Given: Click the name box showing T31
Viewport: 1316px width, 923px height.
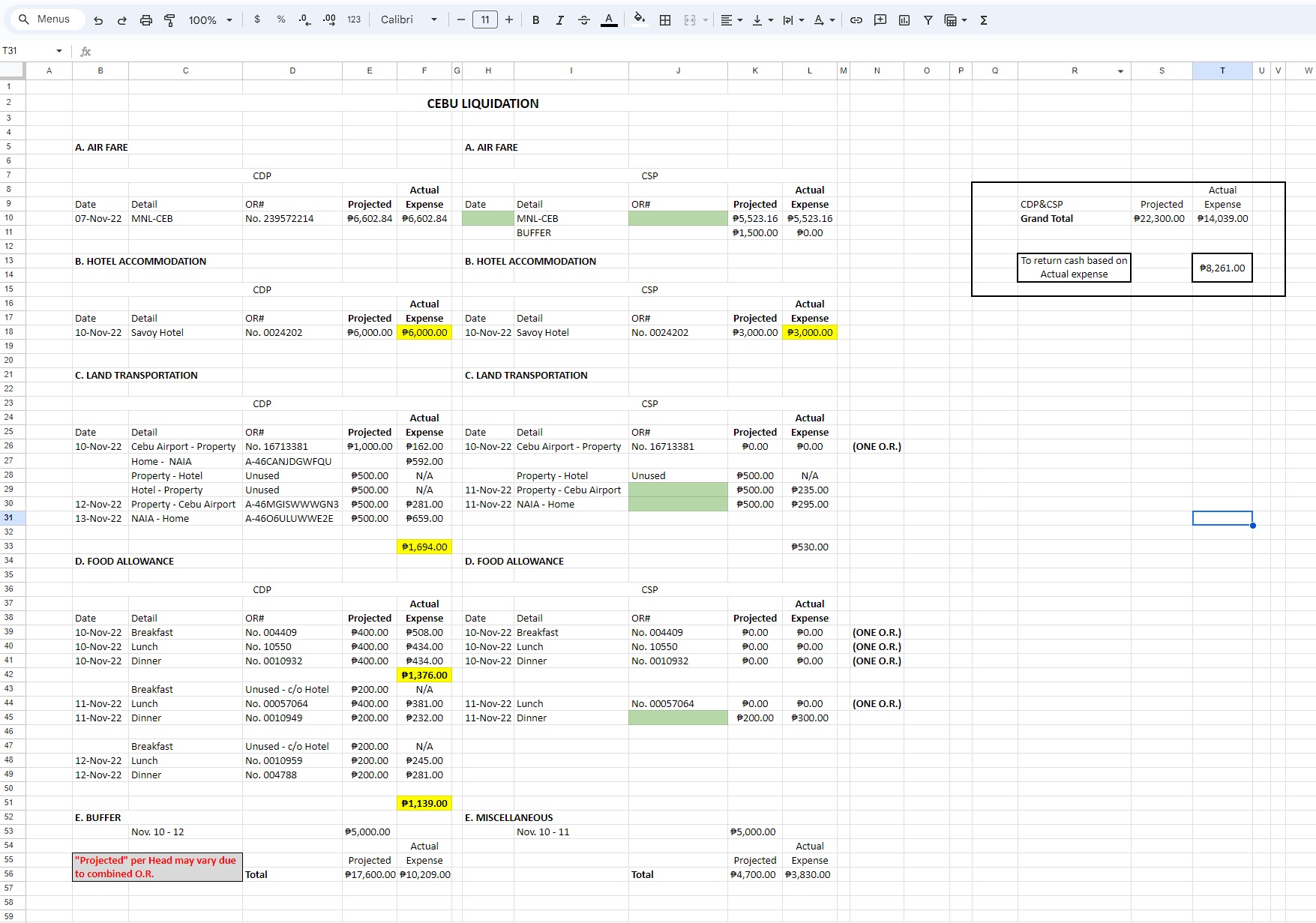Looking at the screenshot, I should click(x=27, y=51).
